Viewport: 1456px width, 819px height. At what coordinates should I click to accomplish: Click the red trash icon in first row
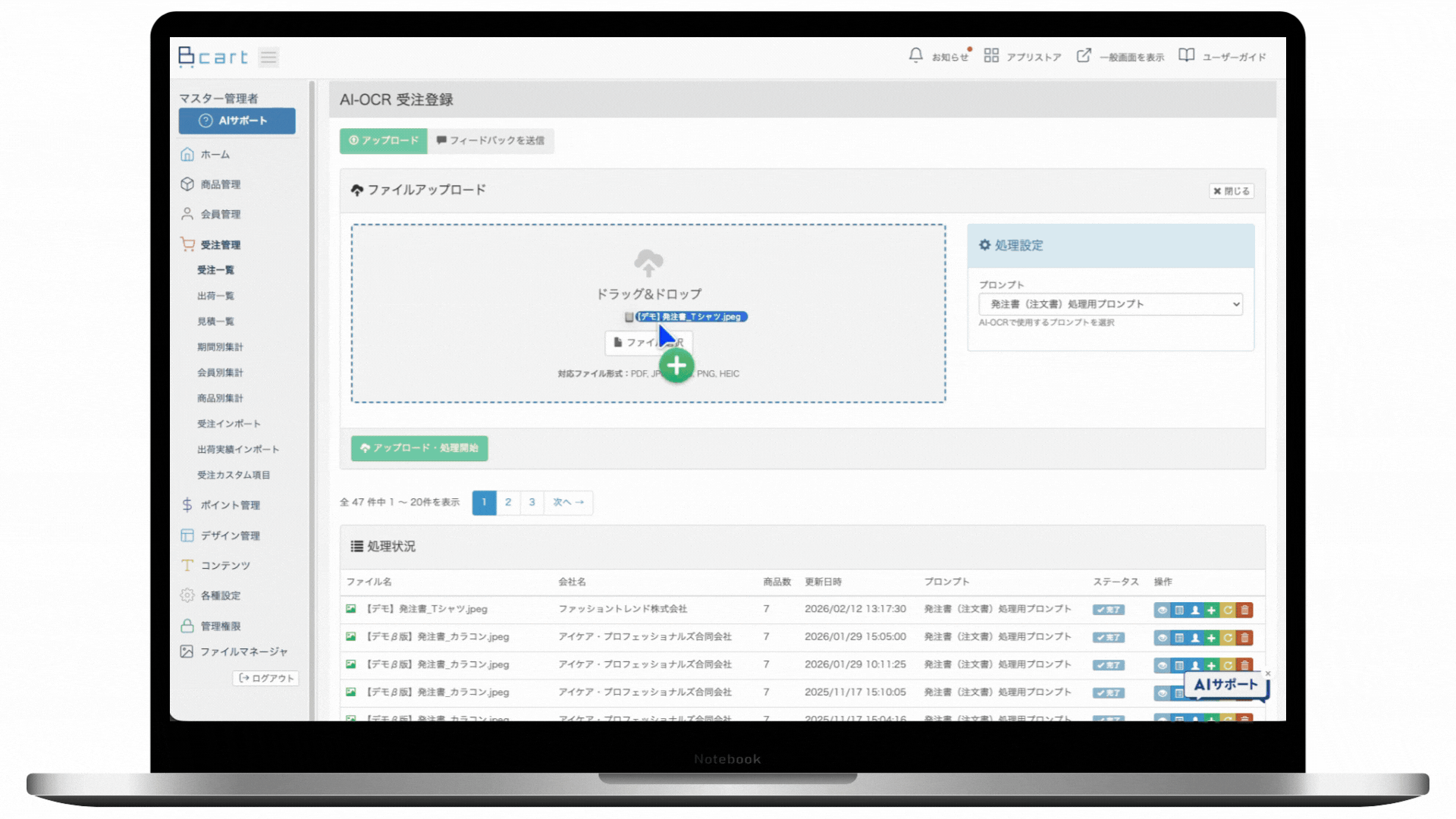click(1244, 610)
